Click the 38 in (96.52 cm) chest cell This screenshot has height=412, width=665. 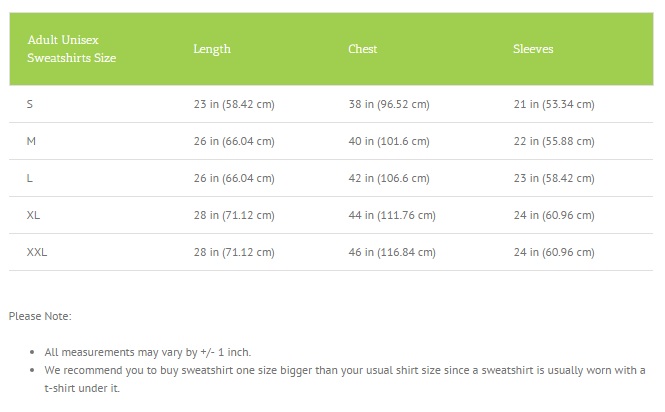(388, 104)
